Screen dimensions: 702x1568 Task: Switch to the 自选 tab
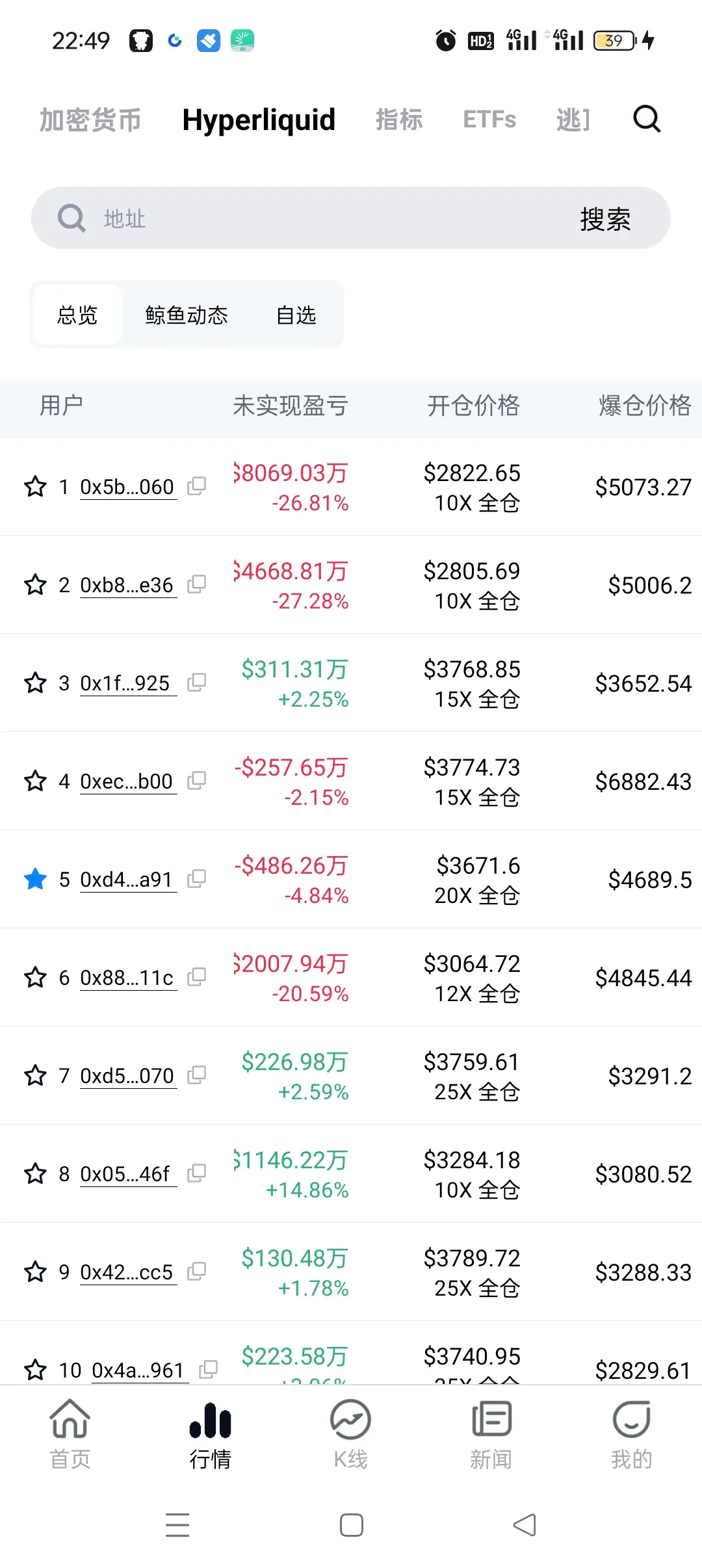[x=296, y=315]
